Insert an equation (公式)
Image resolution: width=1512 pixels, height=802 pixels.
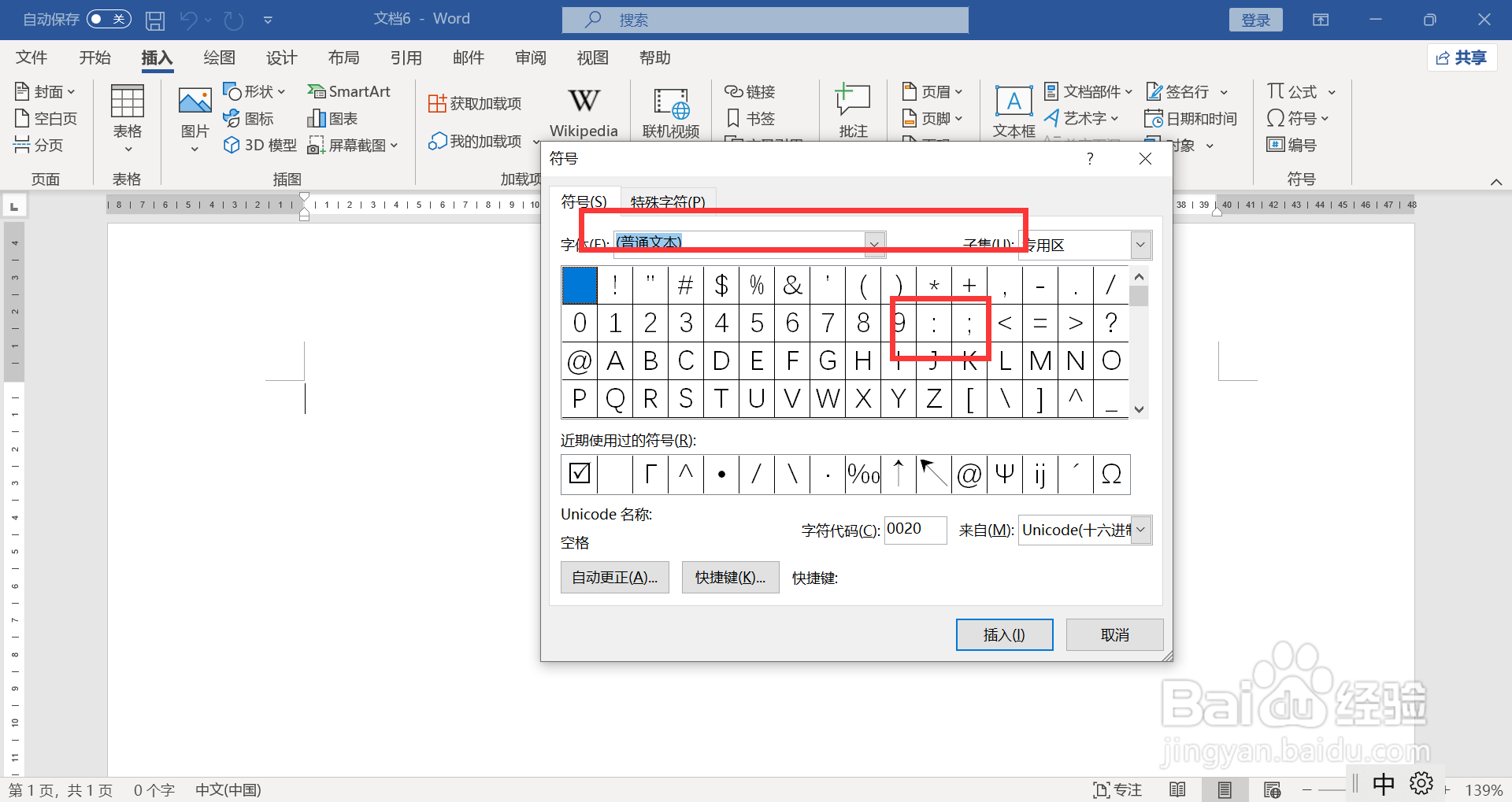click(1294, 91)
